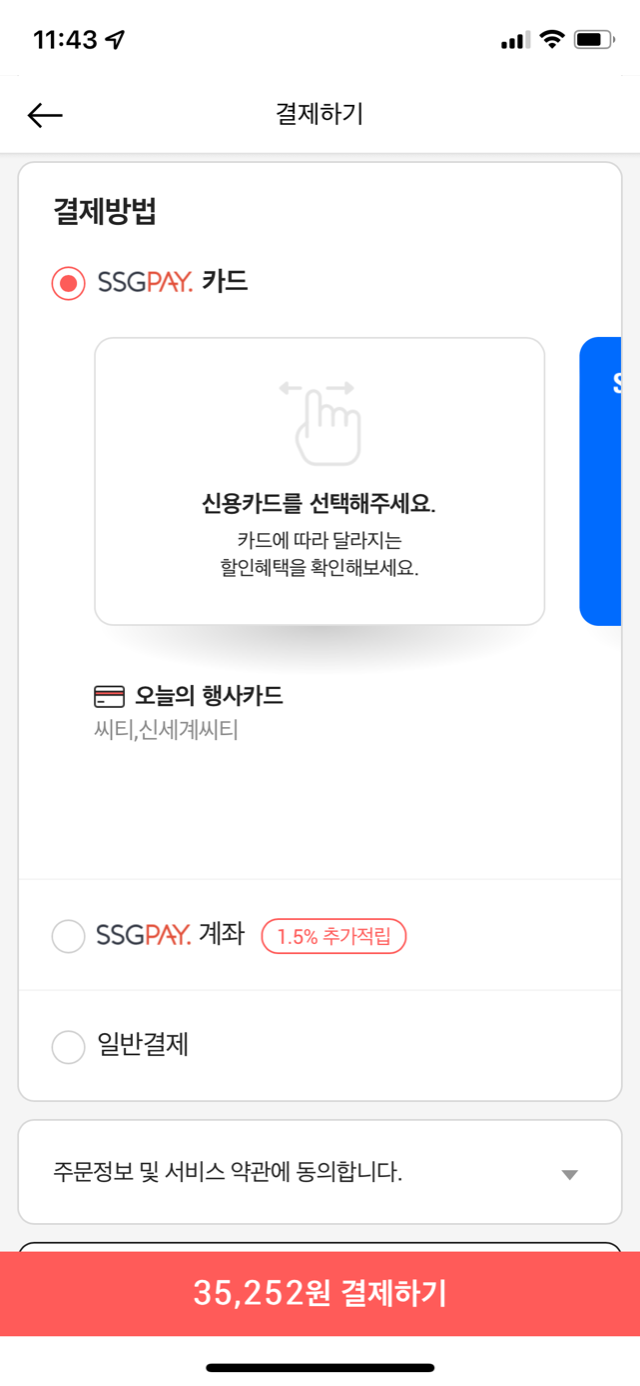
Task: Tap the Wi-Fi status icon
Action: click(551, 39)
